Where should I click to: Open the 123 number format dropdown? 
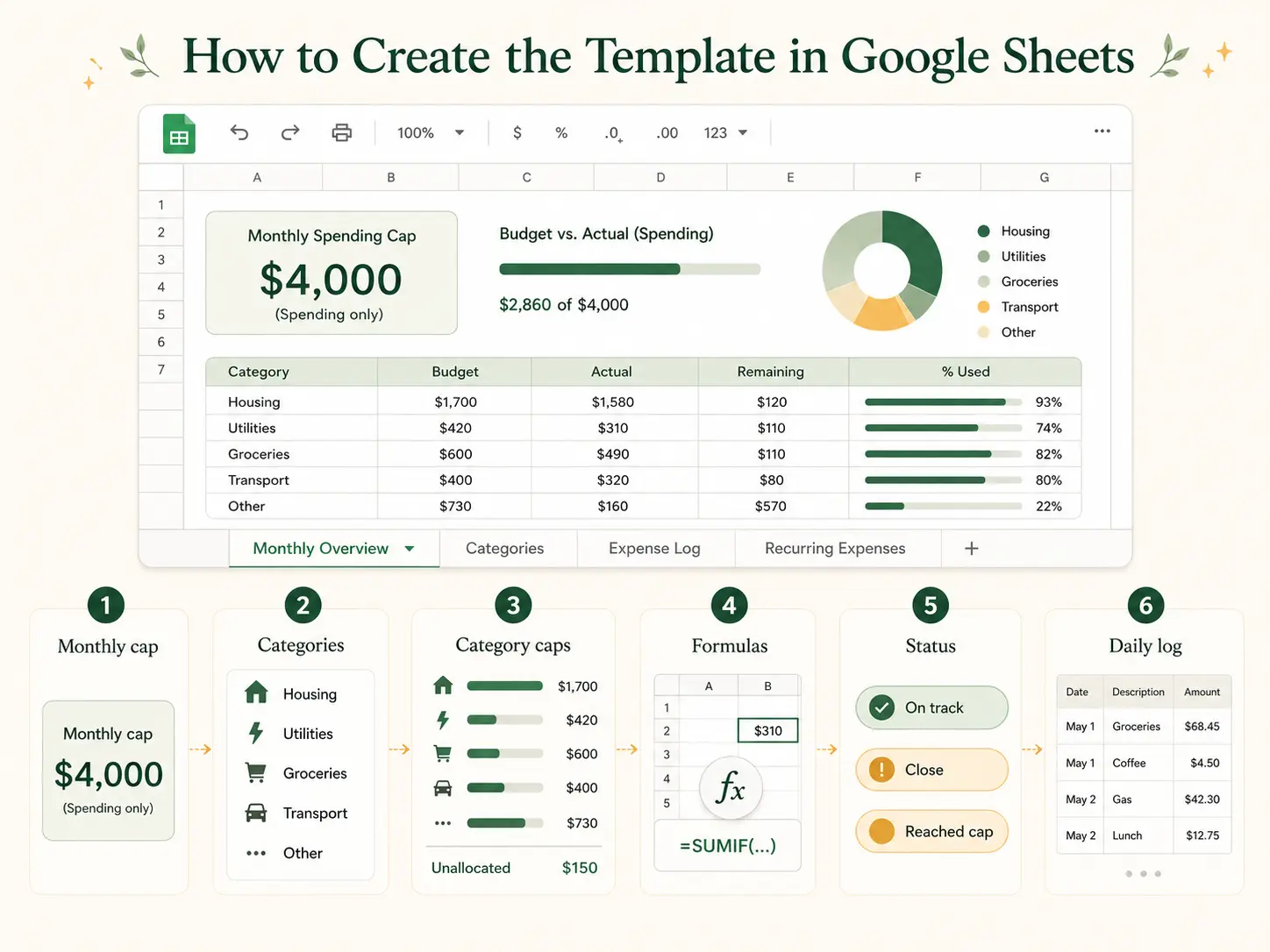[x=725, y=132]
